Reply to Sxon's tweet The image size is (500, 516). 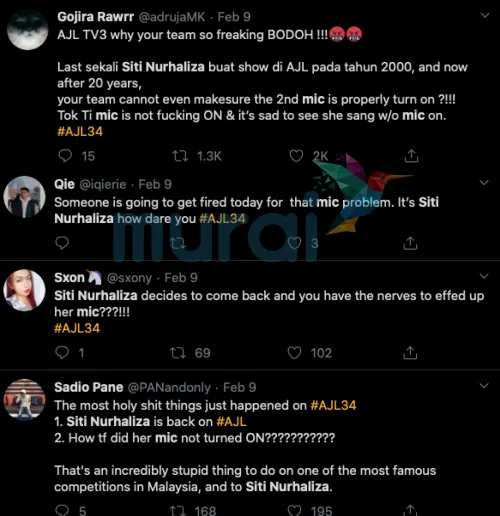62,353
